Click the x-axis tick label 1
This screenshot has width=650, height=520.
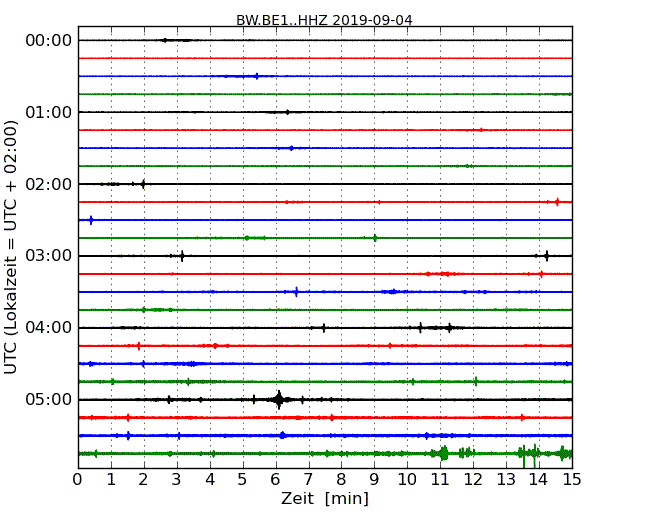pyautogui.click(x=111, y=480)
